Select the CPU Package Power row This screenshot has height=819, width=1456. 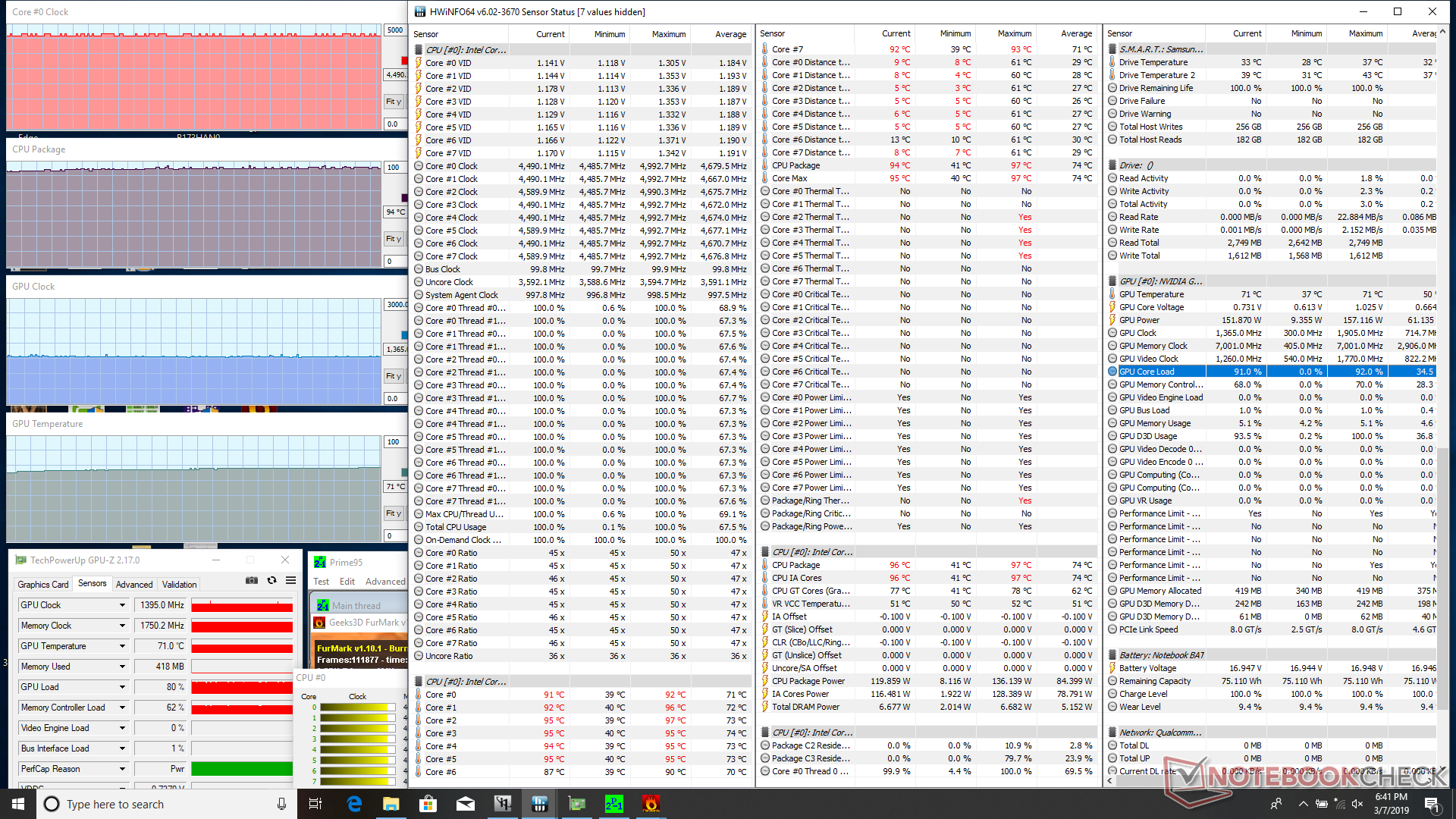tap(928, 681)
